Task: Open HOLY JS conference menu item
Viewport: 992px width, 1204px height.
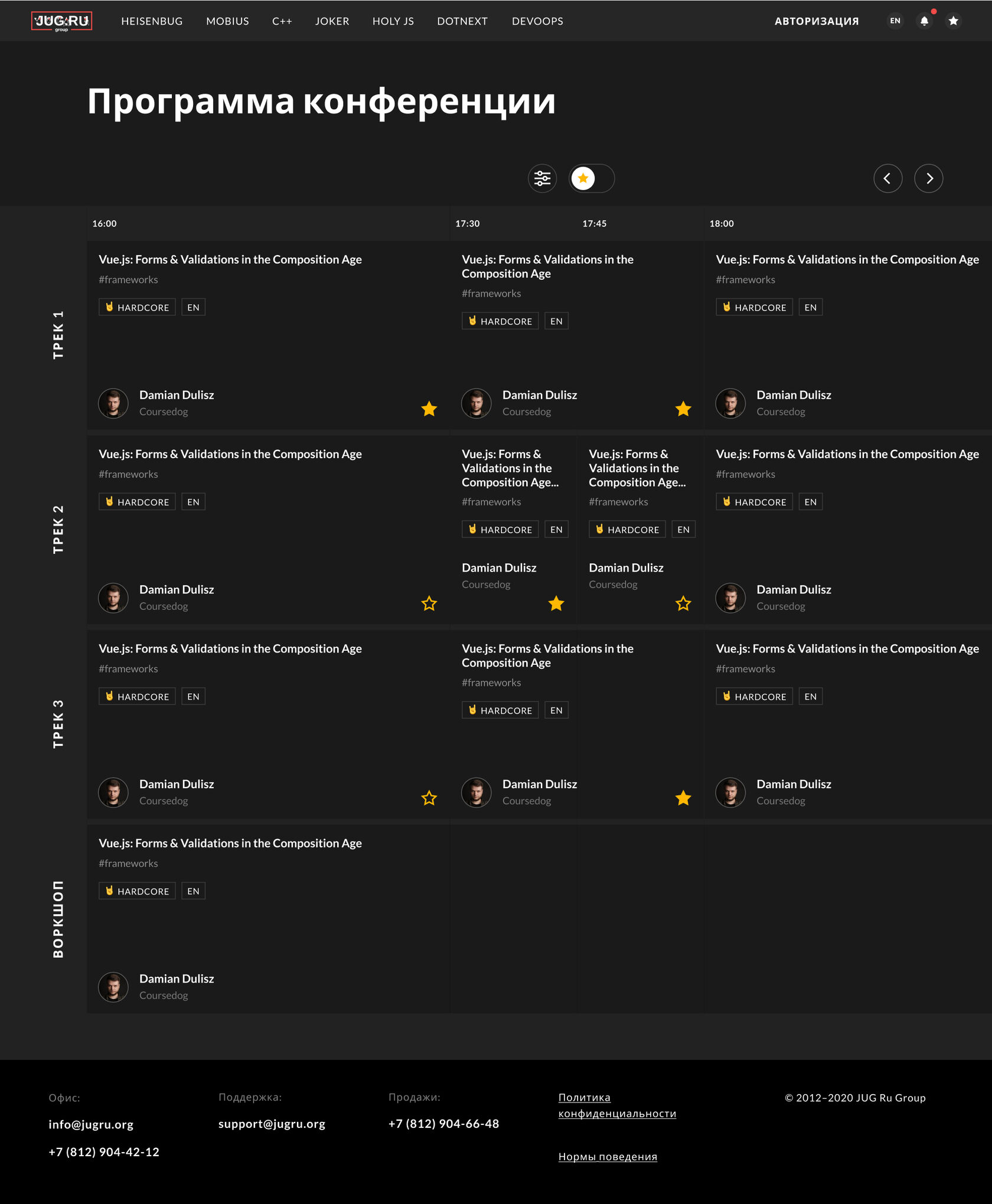Action: 393,21
